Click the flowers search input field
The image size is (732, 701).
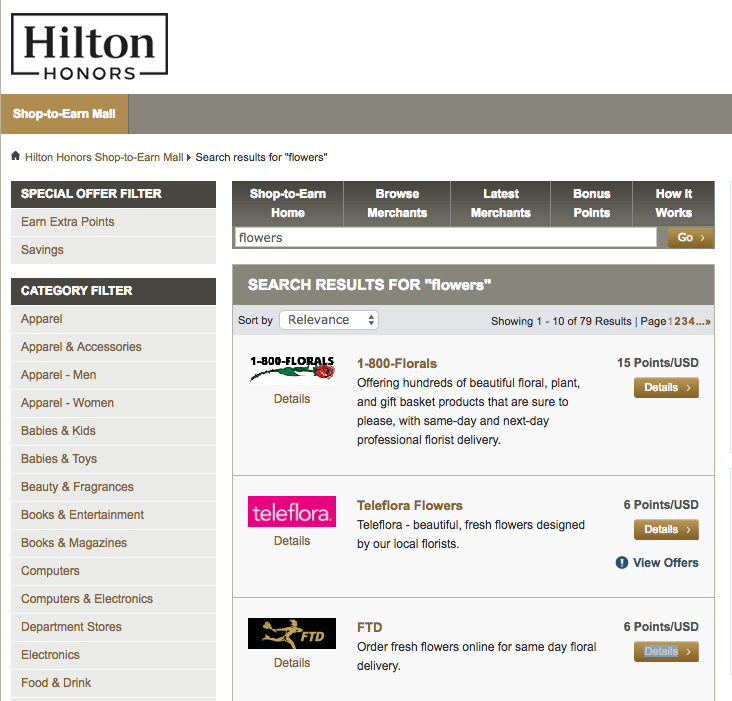[x=446, y=238]
